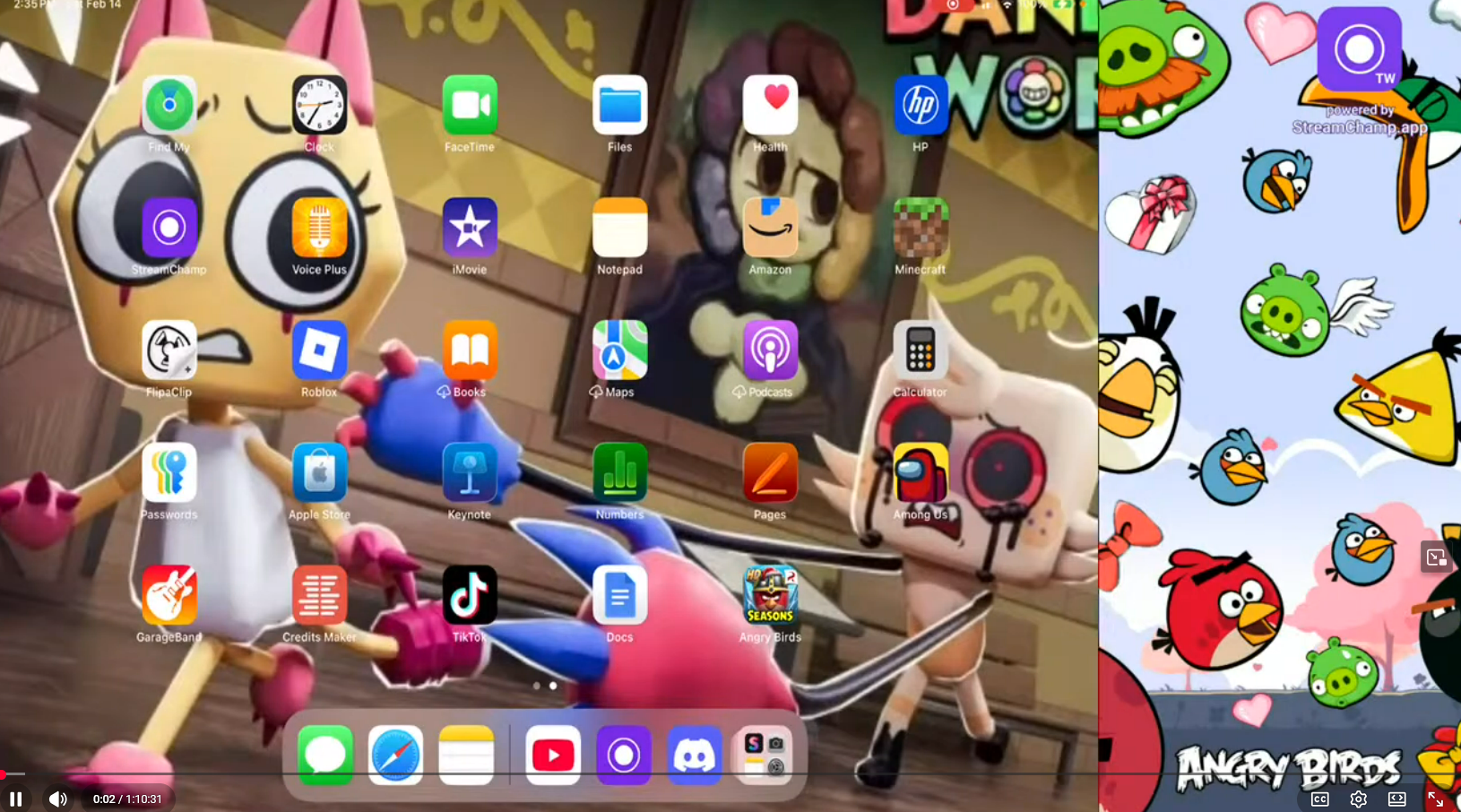
Task: Launch Safari from the dock
Action: pos(395,756)
